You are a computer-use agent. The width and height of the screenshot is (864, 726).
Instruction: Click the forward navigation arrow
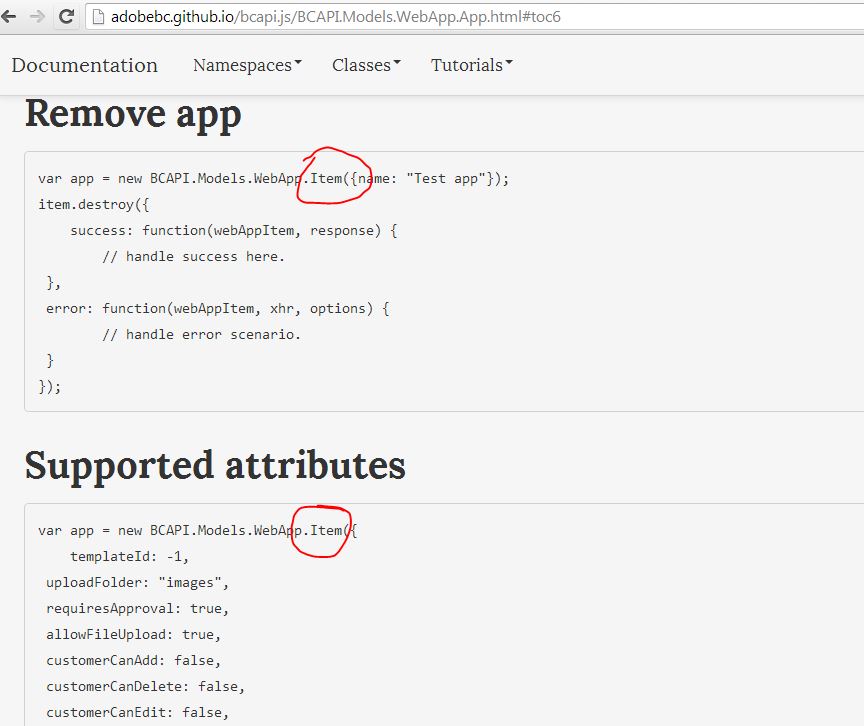pyautogui.click(x=42, y=16)
